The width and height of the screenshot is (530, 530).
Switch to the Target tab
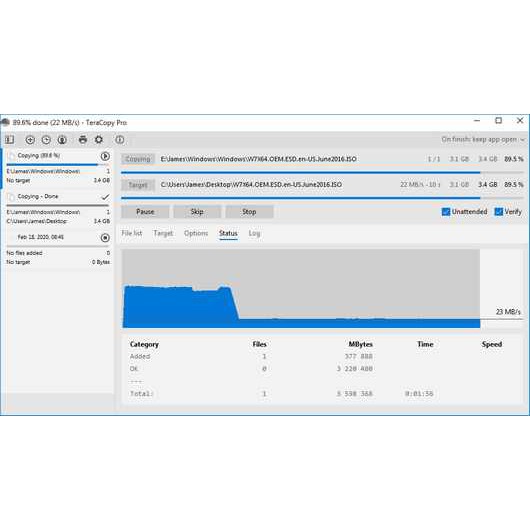(163, 233)
